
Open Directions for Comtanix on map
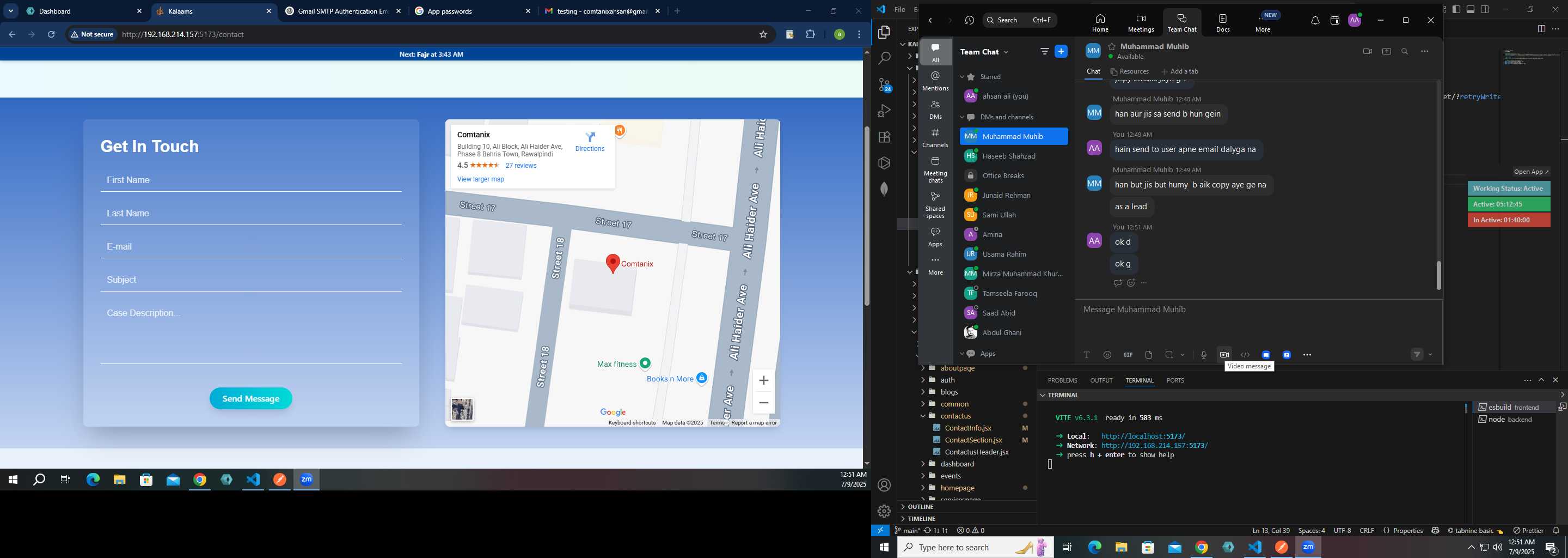coord(590,141)
